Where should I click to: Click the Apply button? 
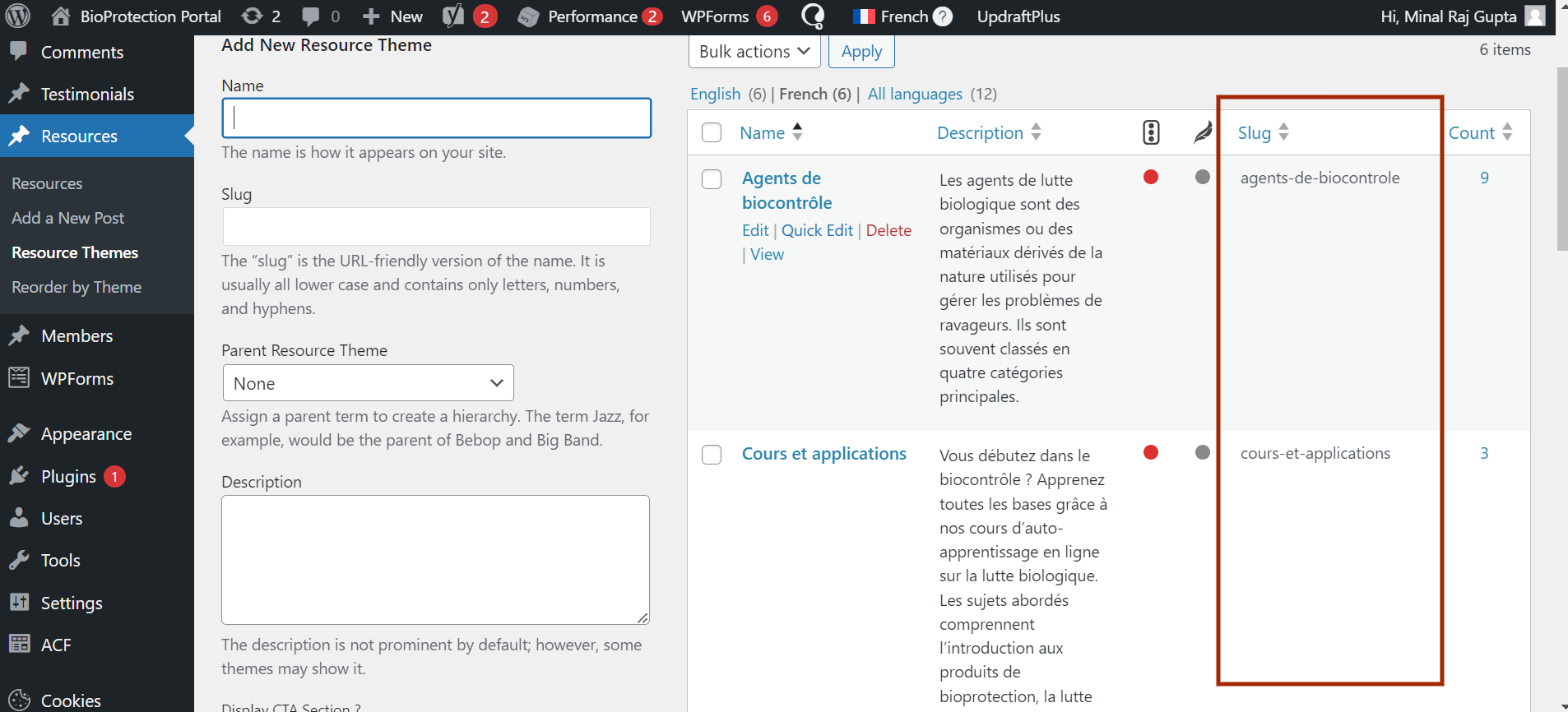coord(861,51)
